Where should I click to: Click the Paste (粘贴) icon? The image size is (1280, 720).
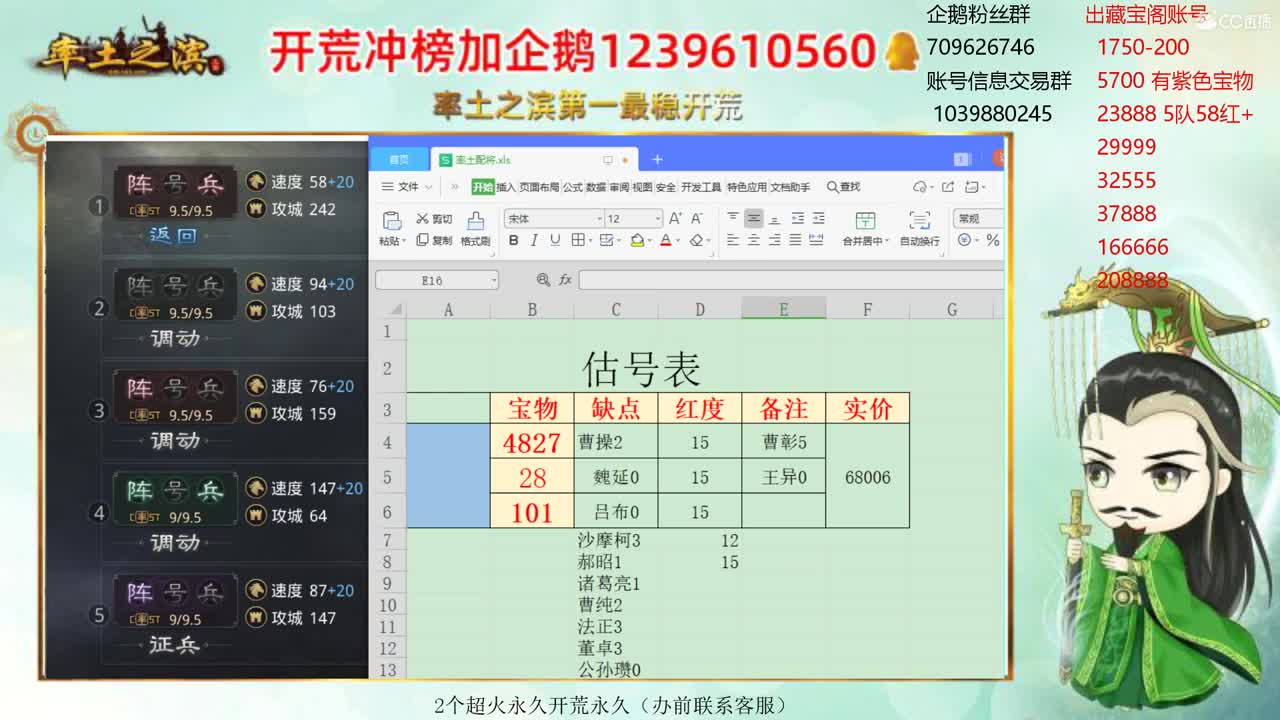tap(392, 220)
